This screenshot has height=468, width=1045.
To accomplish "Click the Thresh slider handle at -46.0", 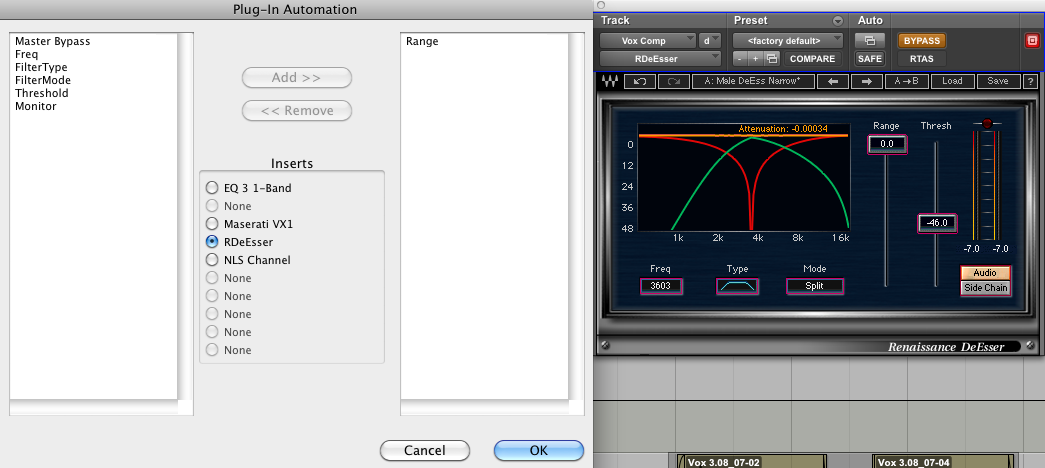I will [x=937, y=223].
